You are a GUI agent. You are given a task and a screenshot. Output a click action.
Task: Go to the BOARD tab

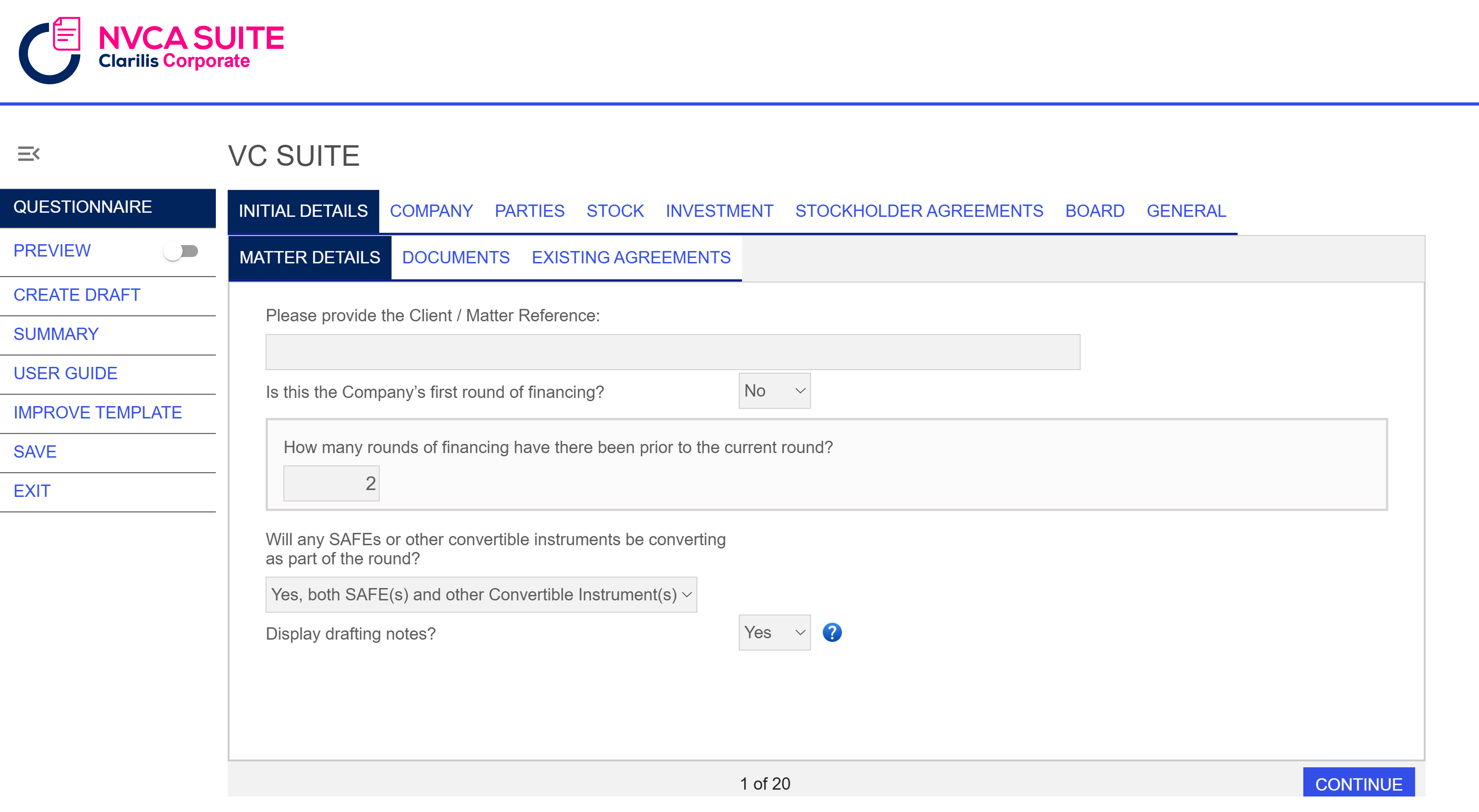[1094, 211]
